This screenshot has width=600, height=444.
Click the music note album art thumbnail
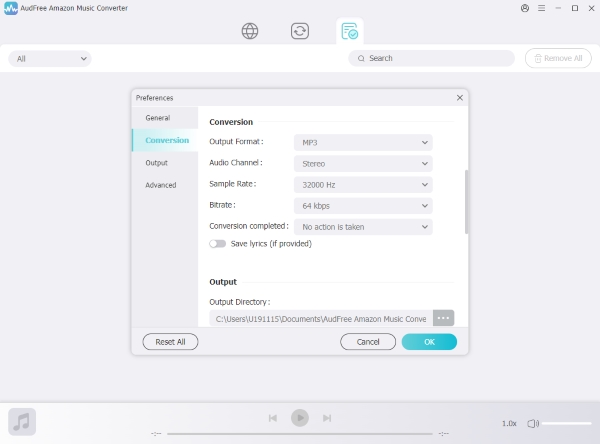pos(22,422)
